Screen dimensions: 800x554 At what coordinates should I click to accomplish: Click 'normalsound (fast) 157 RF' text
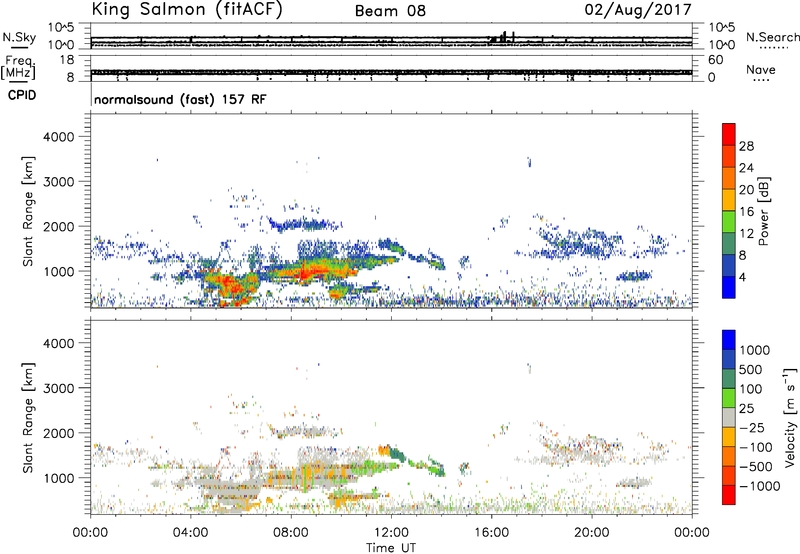coord(180,99)
